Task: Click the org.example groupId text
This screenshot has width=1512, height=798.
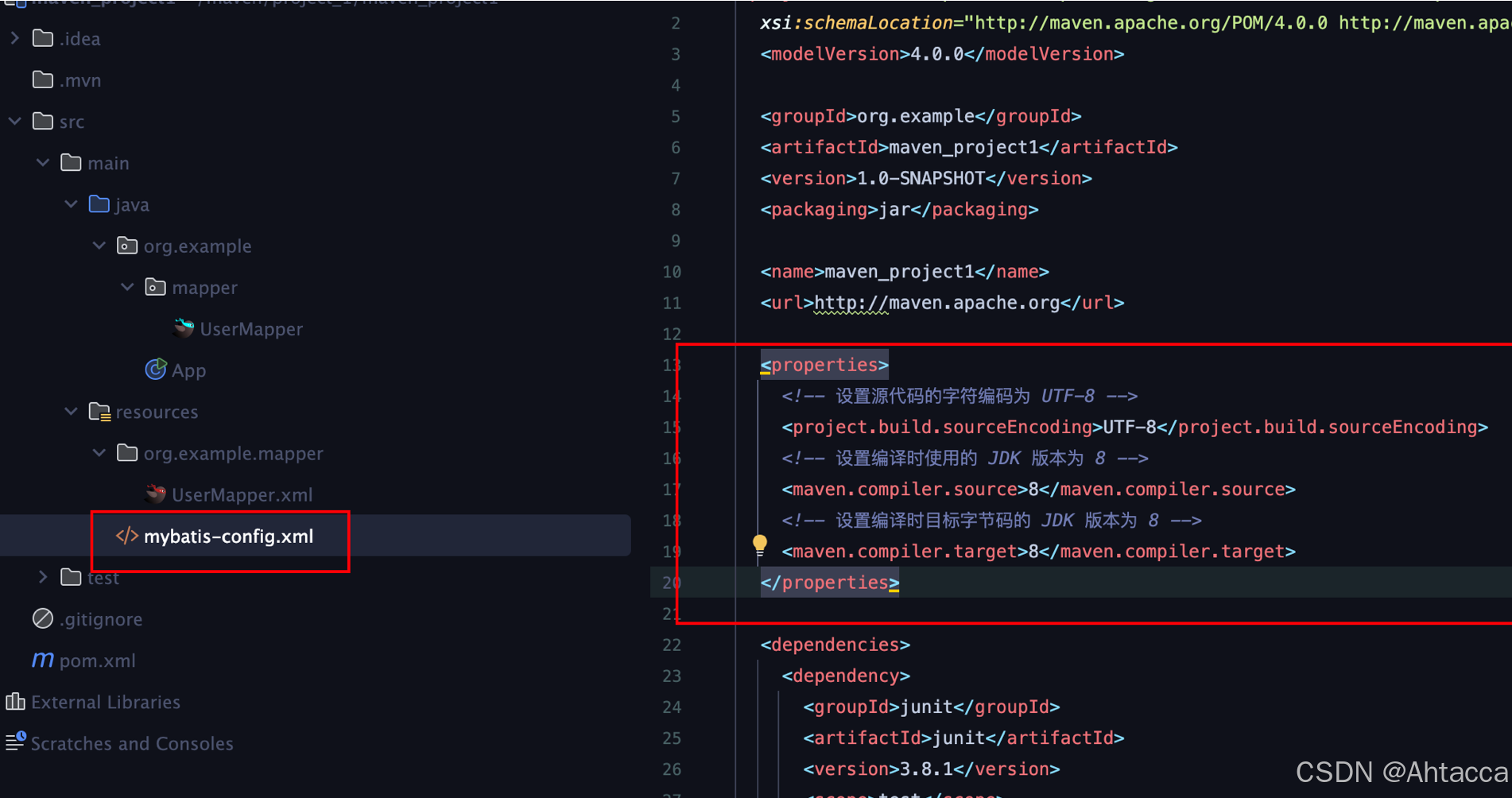Action: click(x=916, y=116)
